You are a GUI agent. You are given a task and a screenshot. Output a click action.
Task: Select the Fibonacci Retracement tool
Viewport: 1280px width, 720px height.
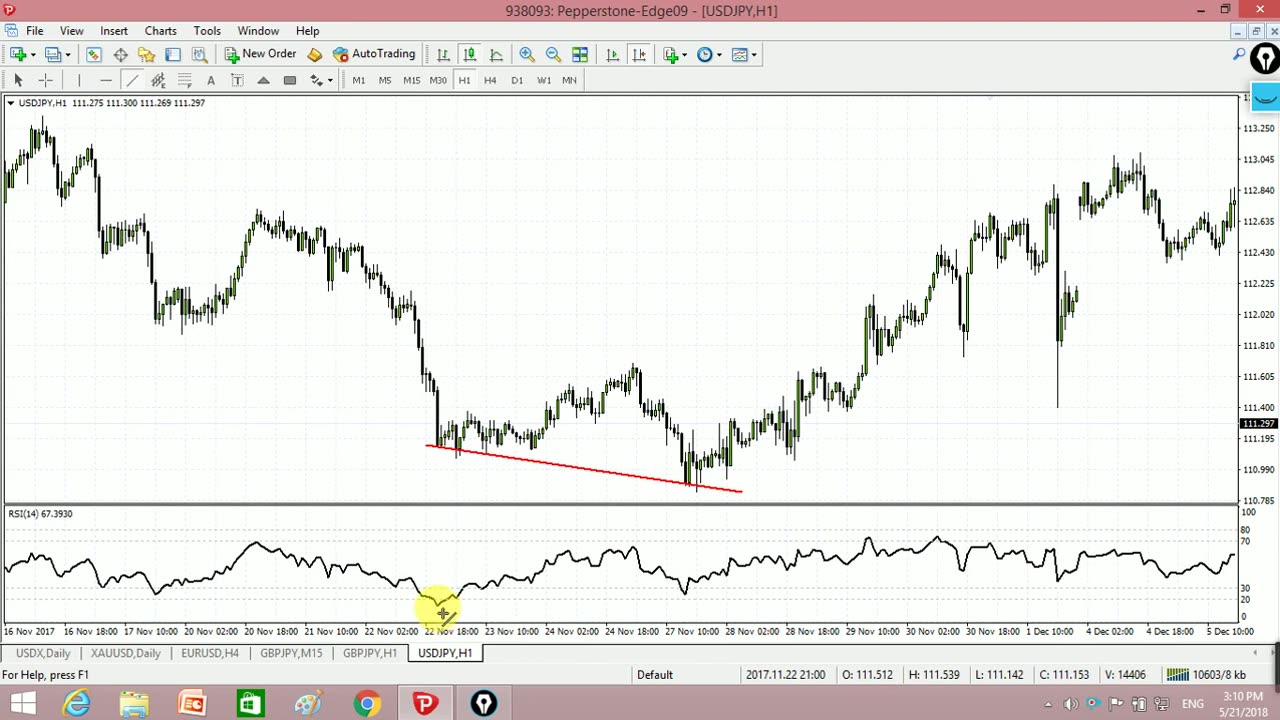point(185,80)
